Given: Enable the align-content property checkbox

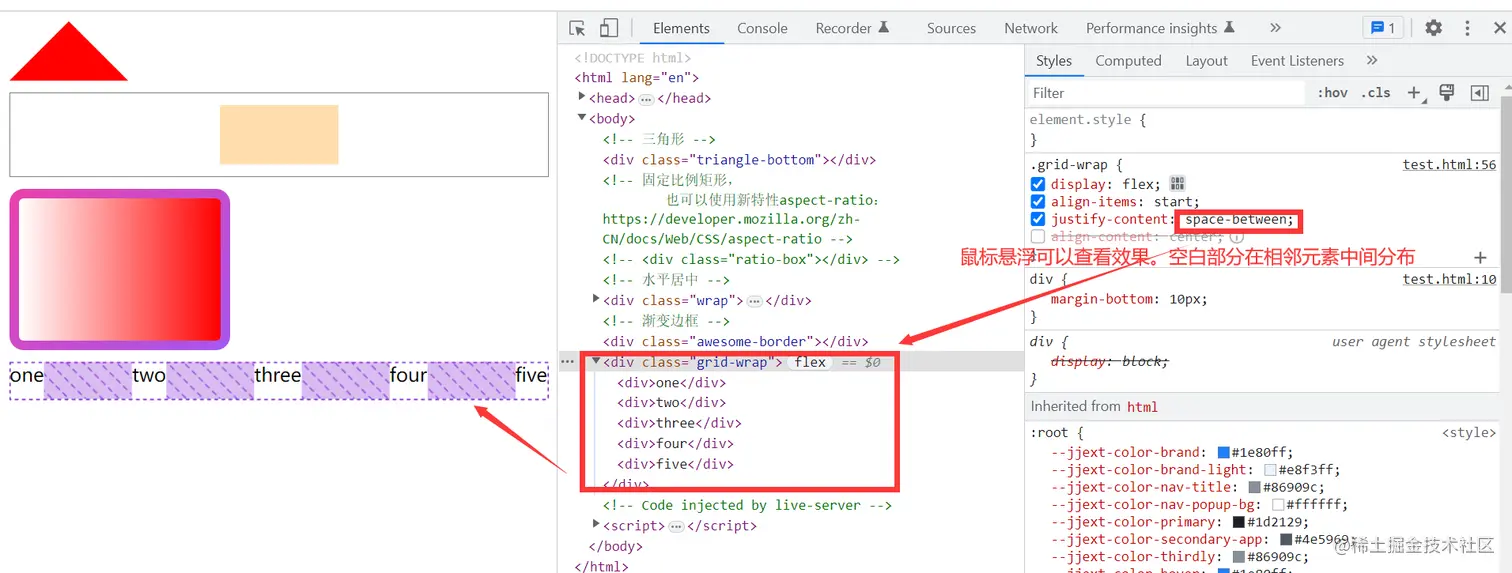Looking at the screenshot, I should (x=1038, y=237).
